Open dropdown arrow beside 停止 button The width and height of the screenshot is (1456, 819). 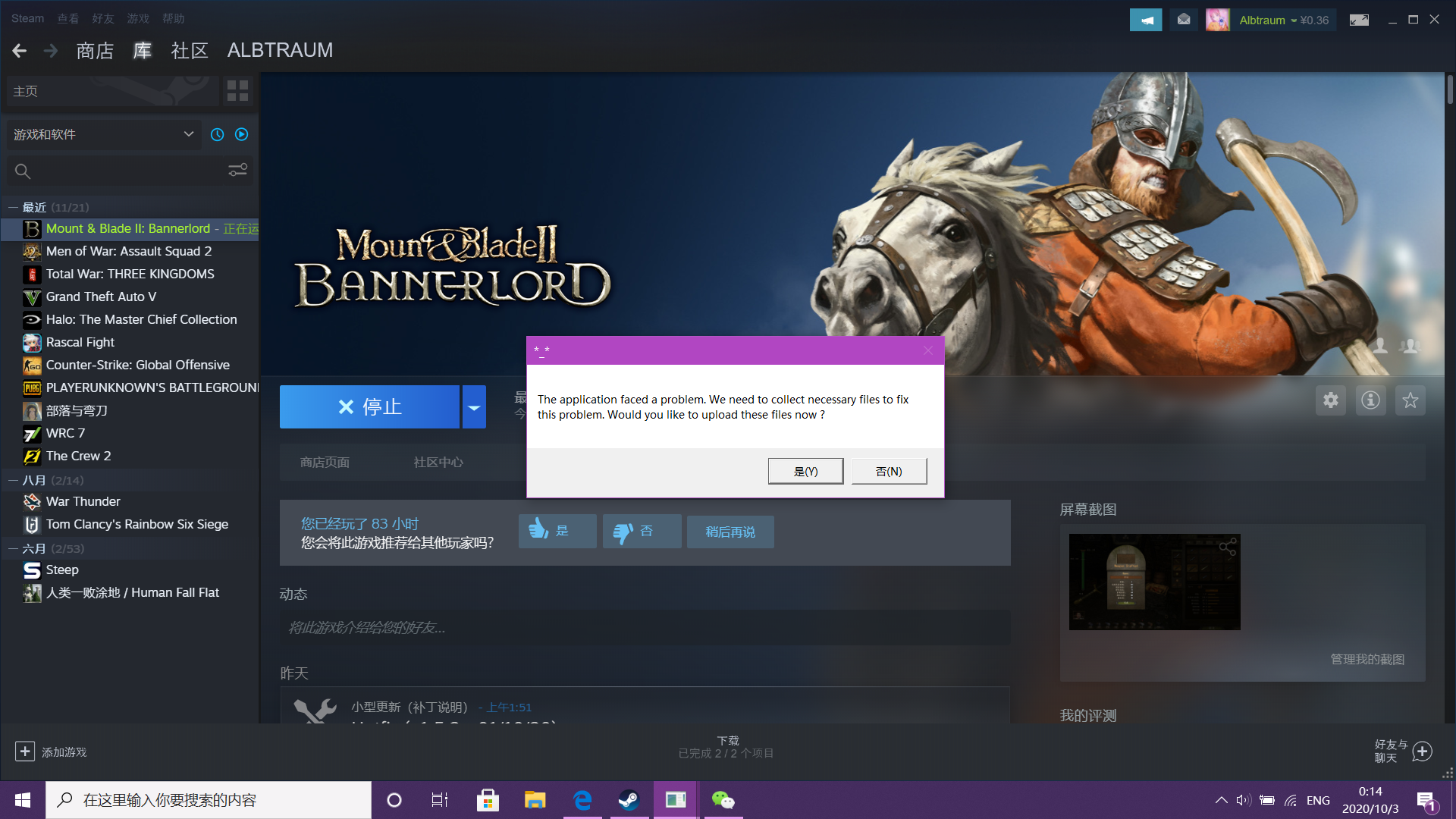pos(474,406)
